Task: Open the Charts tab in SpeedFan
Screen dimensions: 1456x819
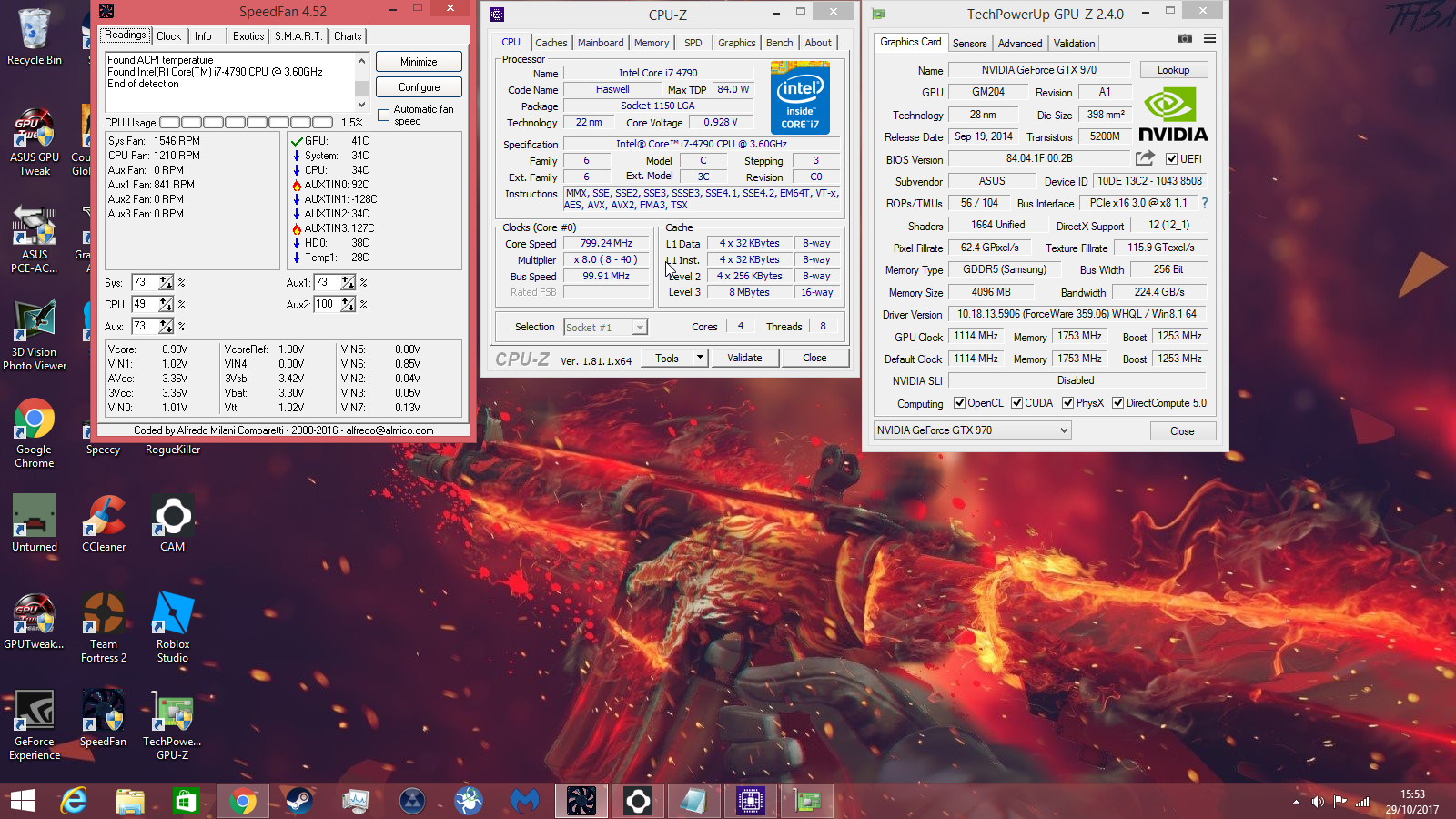Action: pos(348,36)
